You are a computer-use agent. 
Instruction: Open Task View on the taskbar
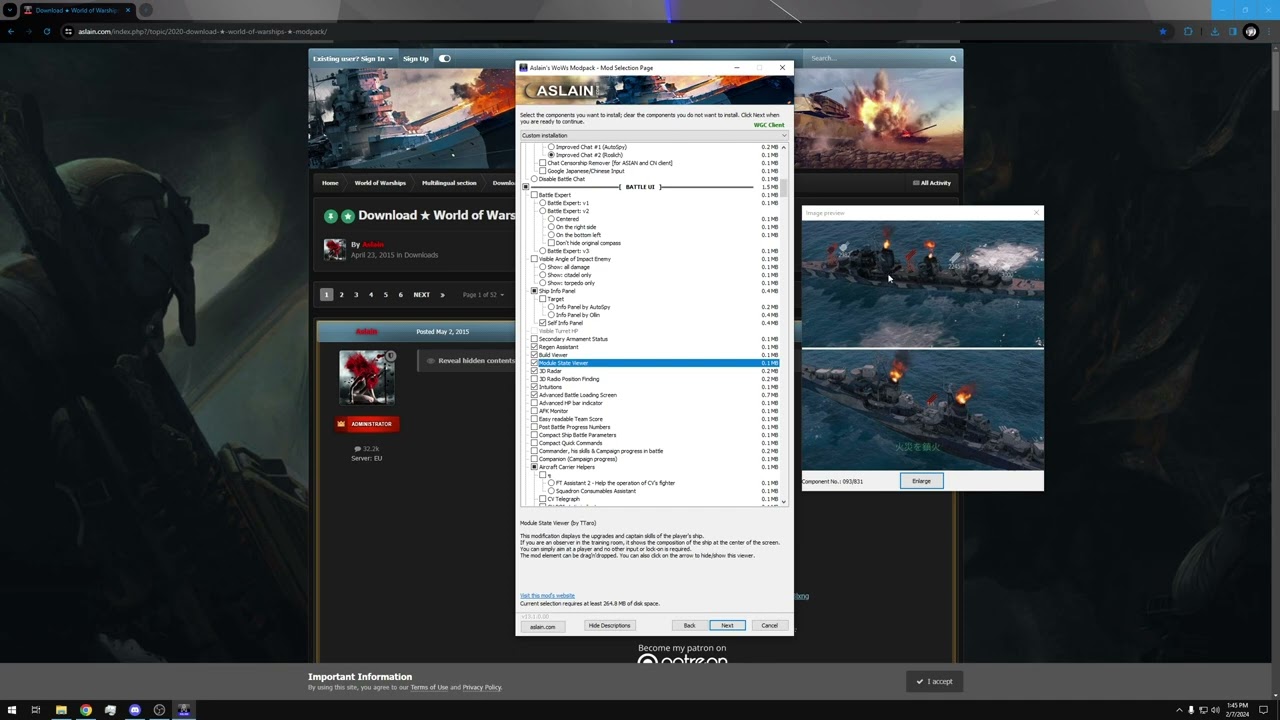[x=36, y=710]
